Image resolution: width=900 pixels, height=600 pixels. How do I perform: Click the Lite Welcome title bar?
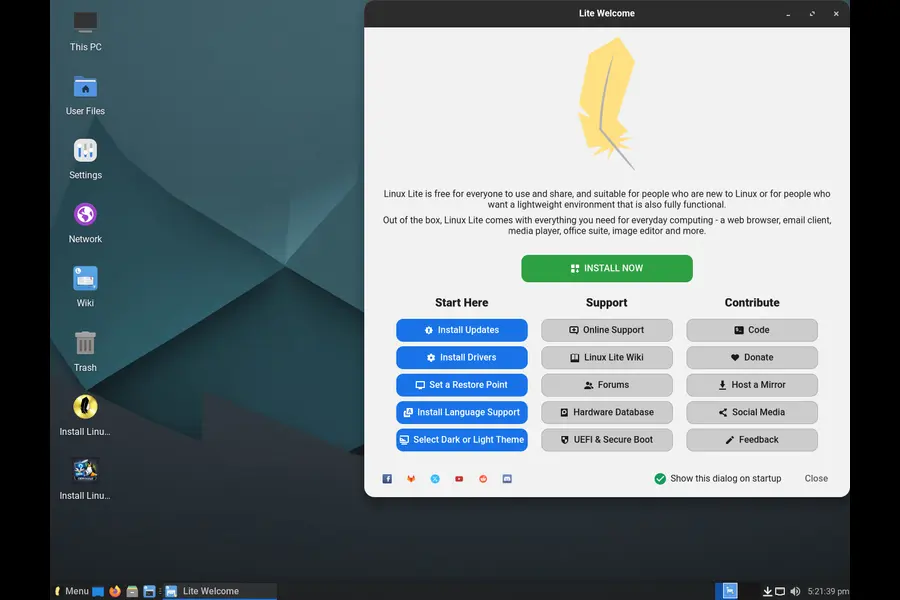pos(607,13)
